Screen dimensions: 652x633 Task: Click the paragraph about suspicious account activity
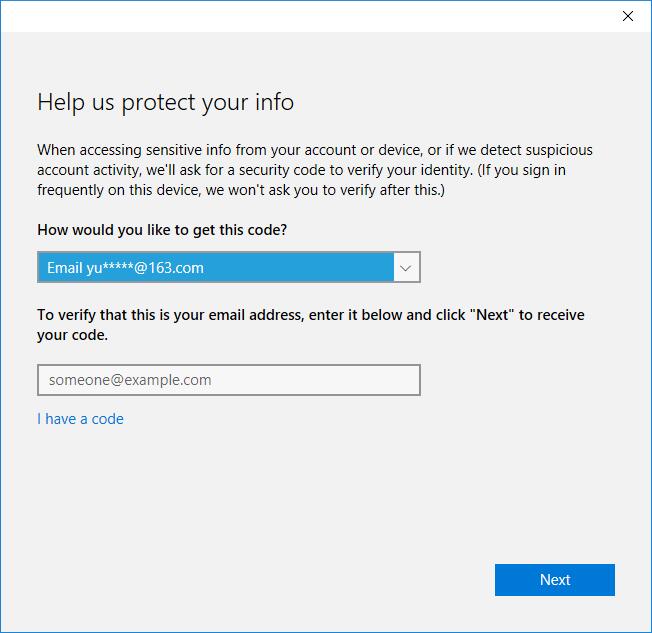[315, 170]
